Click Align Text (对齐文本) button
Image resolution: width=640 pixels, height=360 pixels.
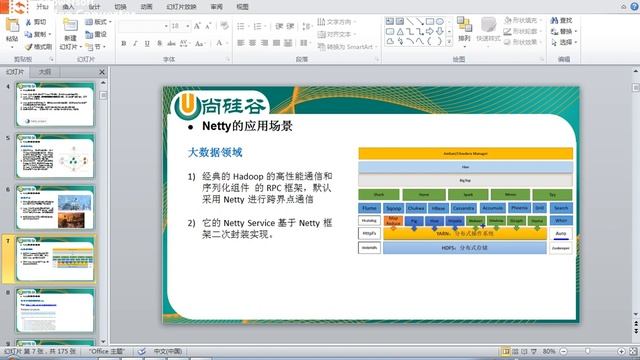337,34
